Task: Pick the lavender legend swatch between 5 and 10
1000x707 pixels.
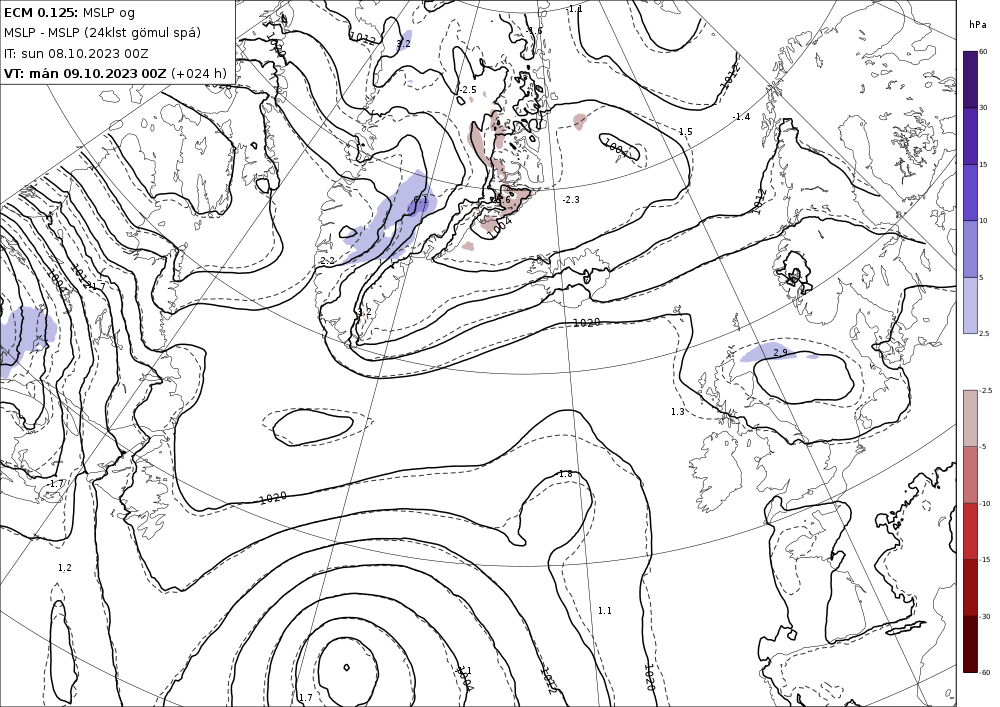Action: 970,249
